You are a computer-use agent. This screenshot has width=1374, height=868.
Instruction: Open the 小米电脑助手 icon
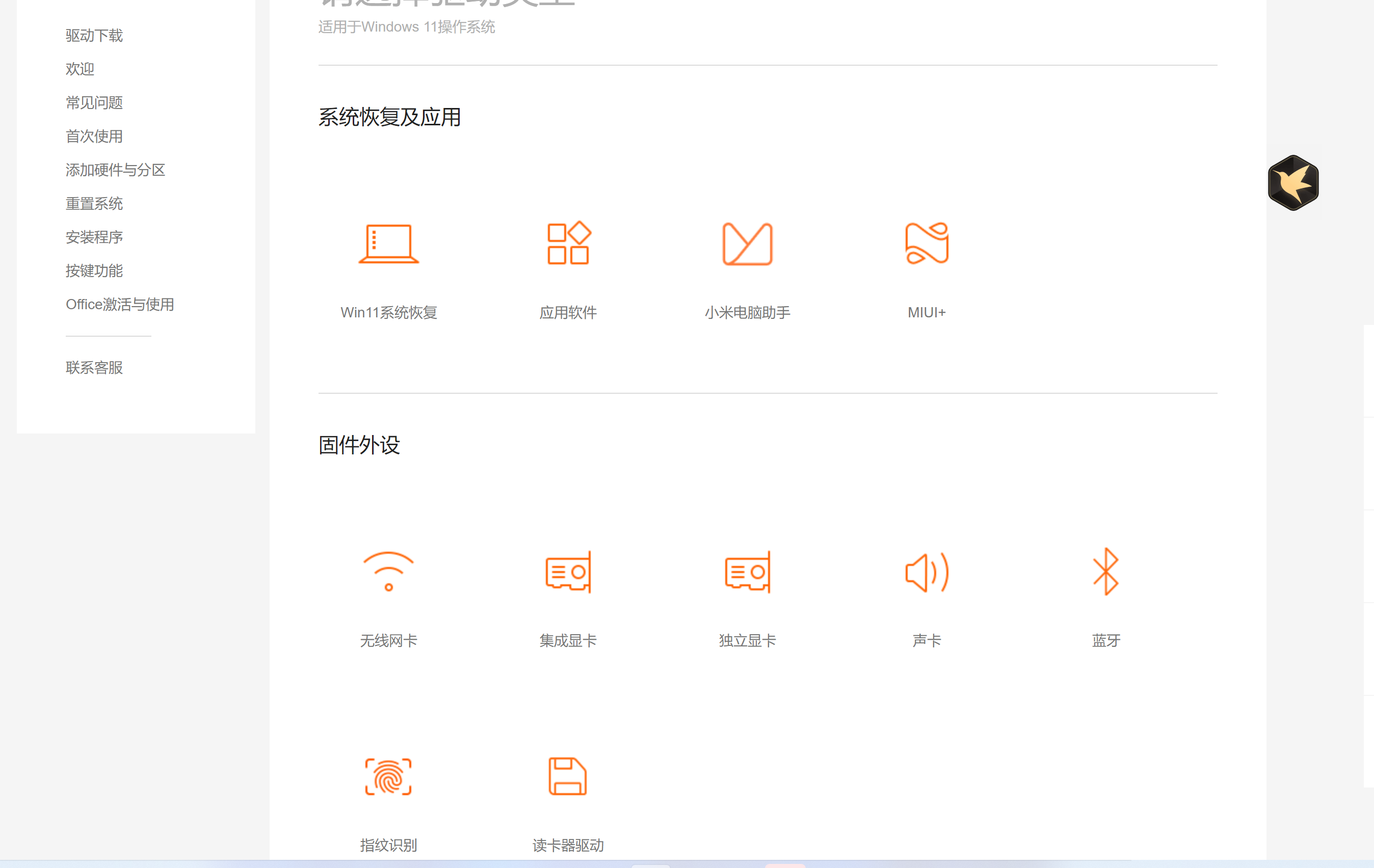pyautogui.click(x=748, y=243)
